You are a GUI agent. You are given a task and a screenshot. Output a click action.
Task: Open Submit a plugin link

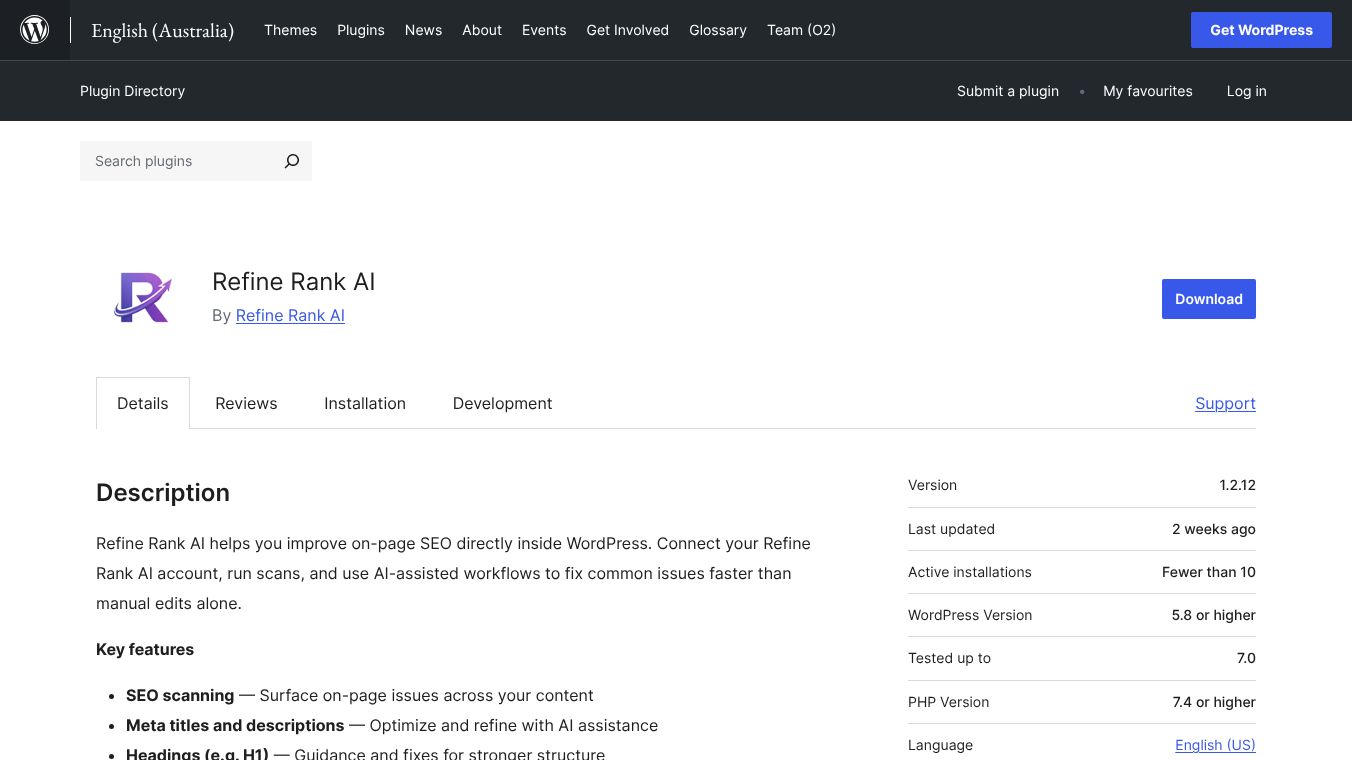pos(1008,91)
